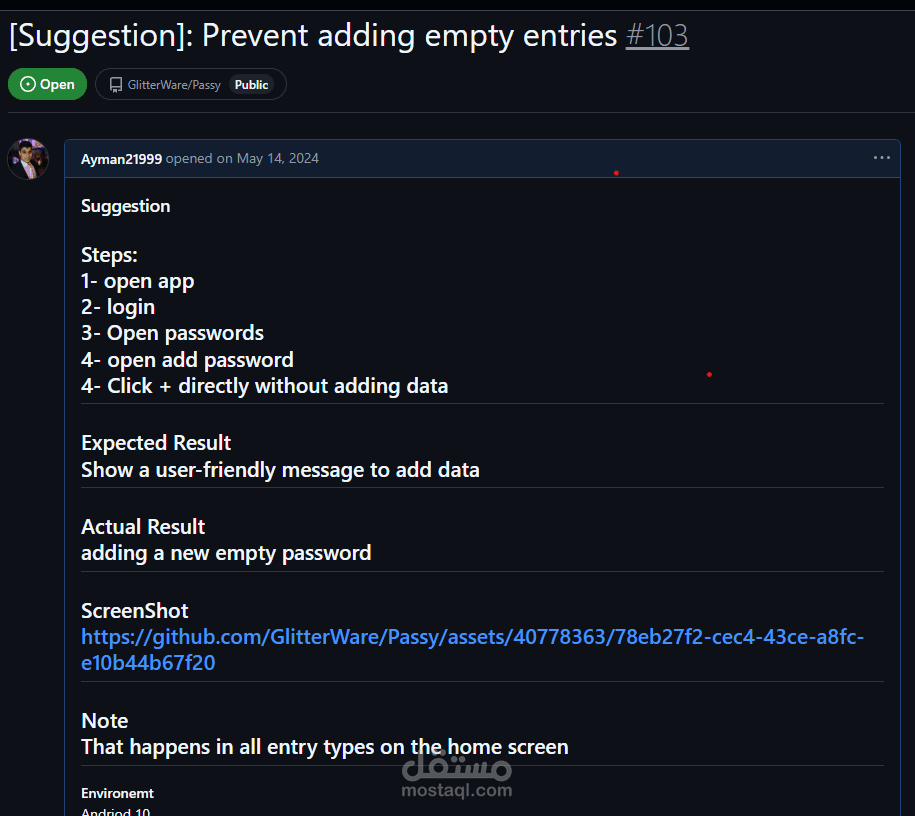Open the Ayman21999 username link

(x=121, y=159)
